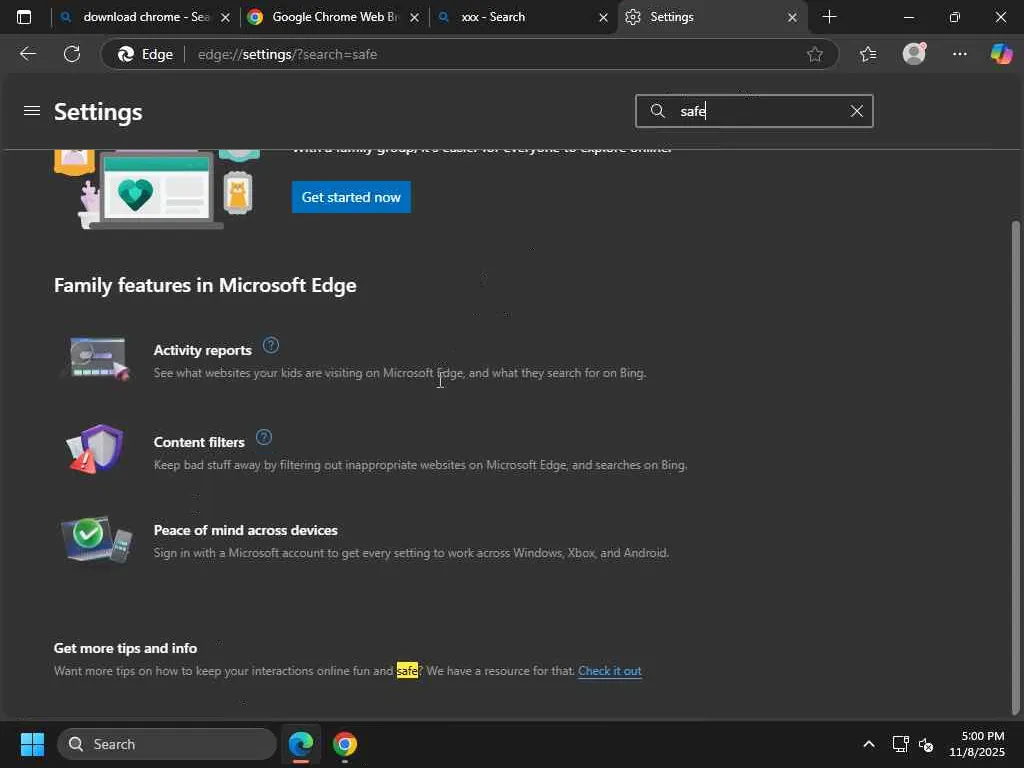Click the magnifier icon in settings search

pos(658,111)
